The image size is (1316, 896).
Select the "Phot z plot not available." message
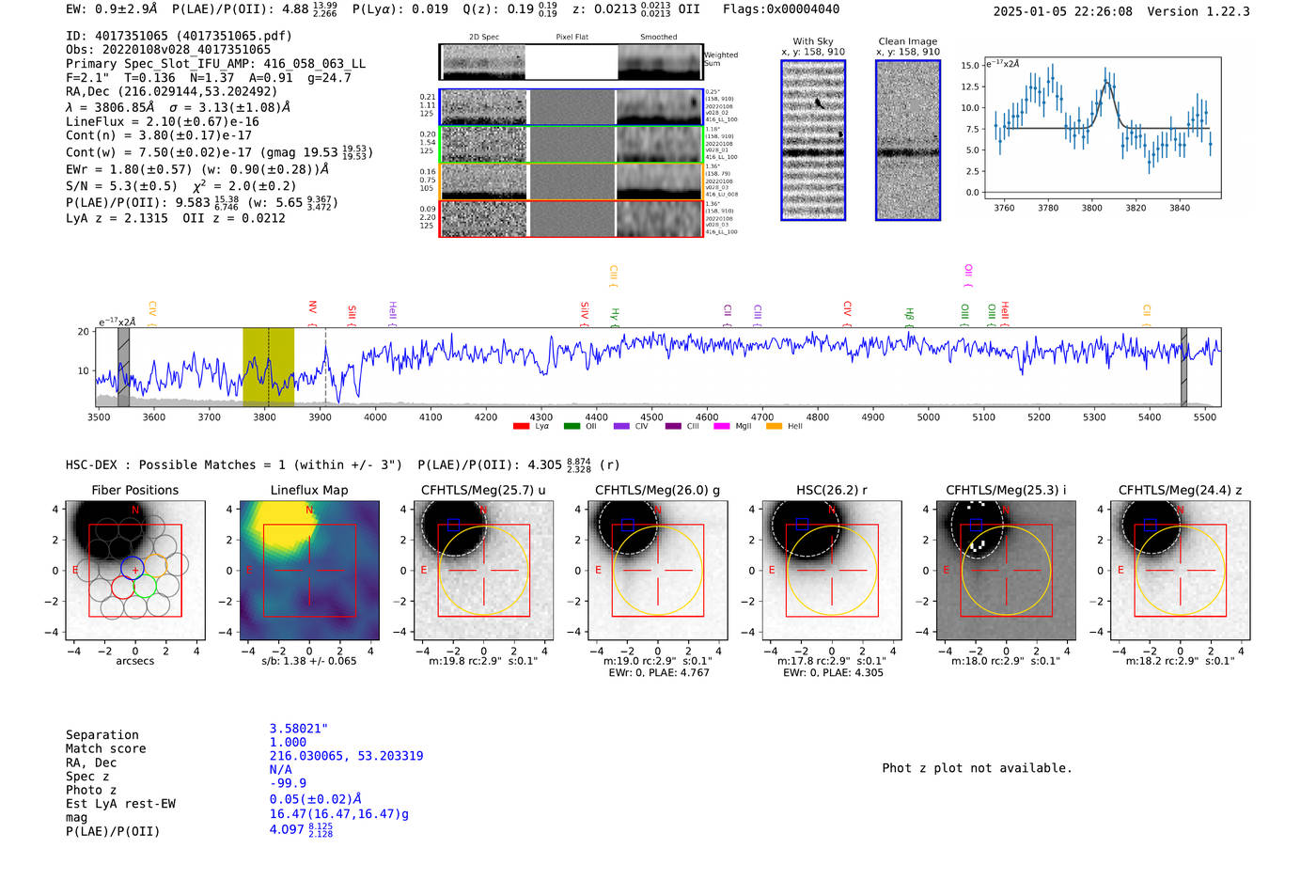977,768
